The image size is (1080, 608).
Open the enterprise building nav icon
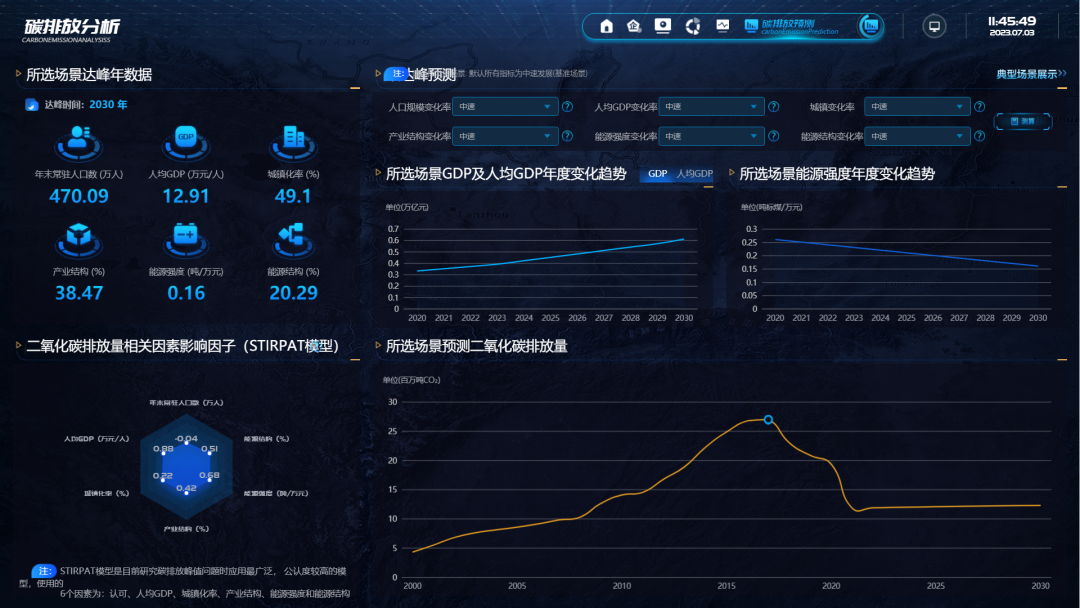(x=633, y=27)
